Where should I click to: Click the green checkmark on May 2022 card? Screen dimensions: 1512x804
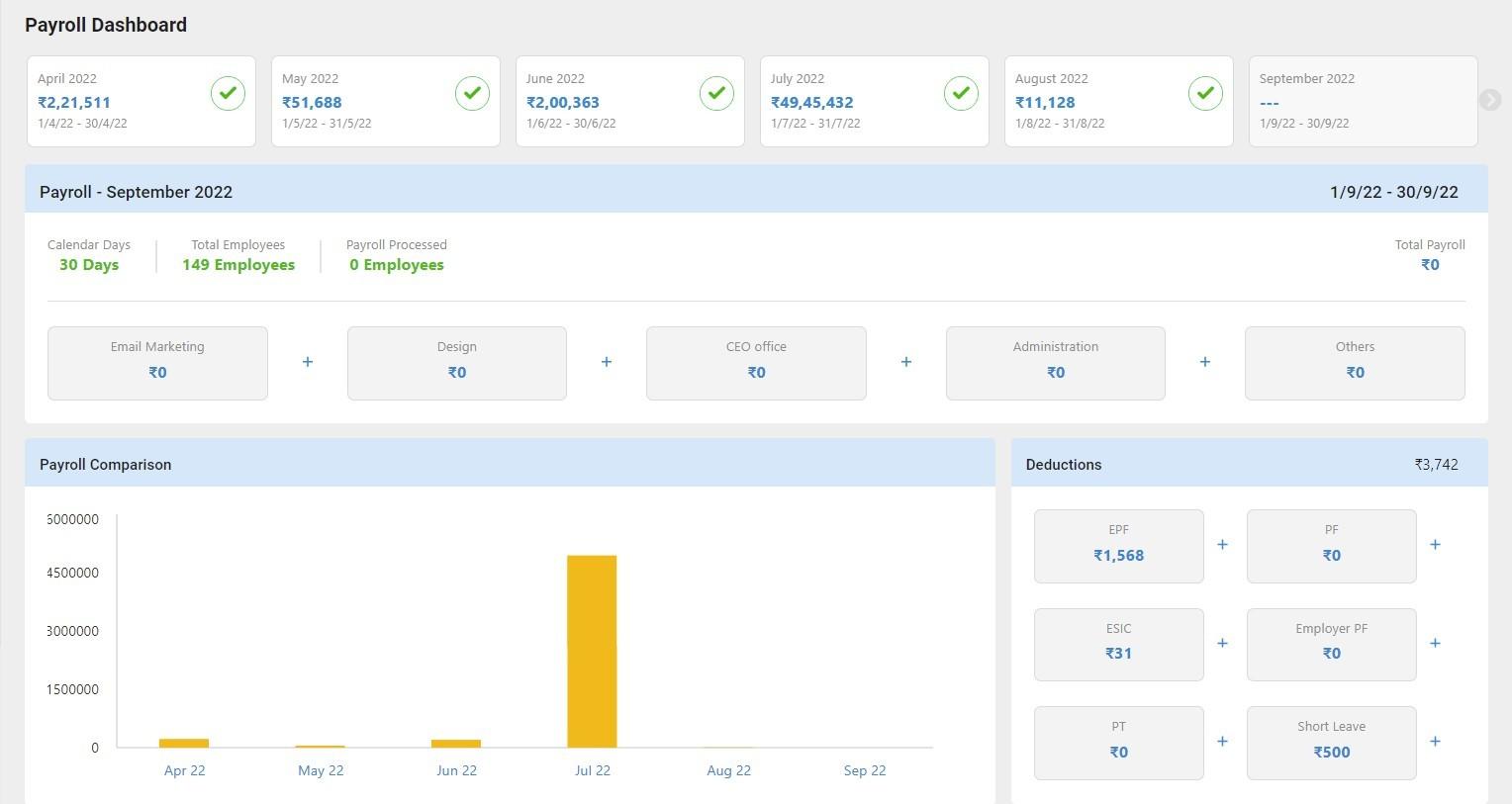(x=472, y=93)
